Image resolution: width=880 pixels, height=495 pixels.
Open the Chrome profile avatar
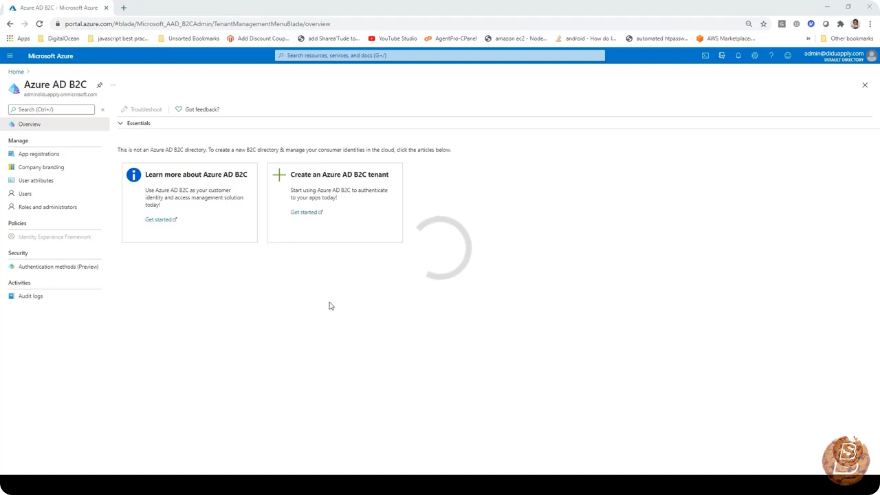tap(855, 24)
